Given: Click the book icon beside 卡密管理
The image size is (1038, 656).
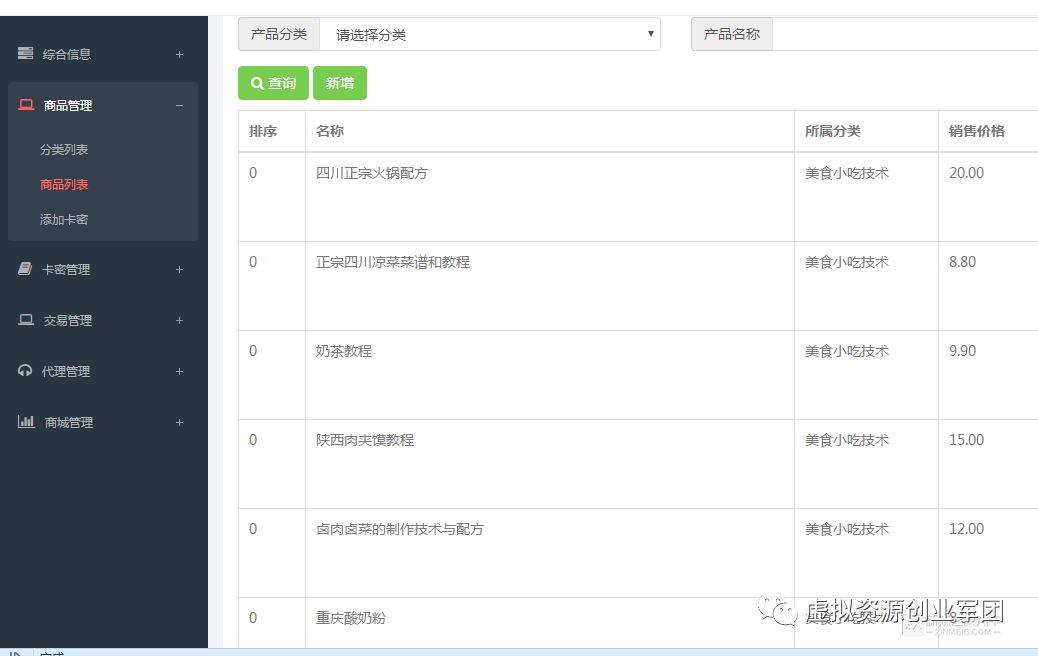Looking at the screenshot, I should tap(24, 269).
